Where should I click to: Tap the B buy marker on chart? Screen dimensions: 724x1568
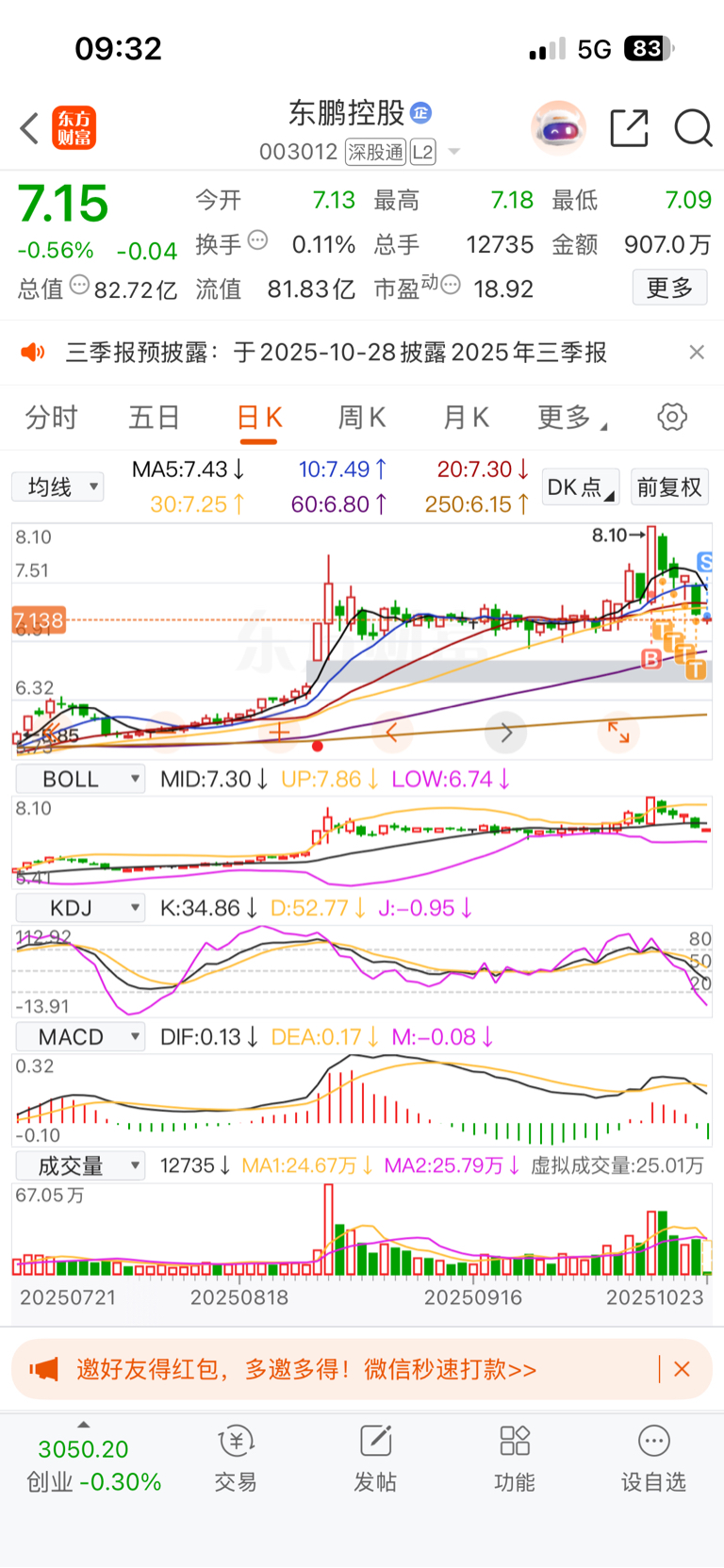pyautogui.click(x=650, y=659)
